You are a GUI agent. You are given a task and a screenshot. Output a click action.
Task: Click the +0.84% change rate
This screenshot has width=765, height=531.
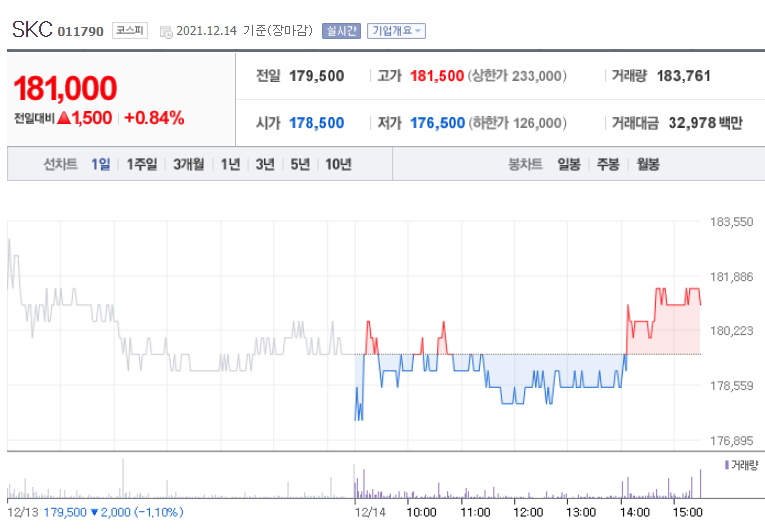pos(154,118)
